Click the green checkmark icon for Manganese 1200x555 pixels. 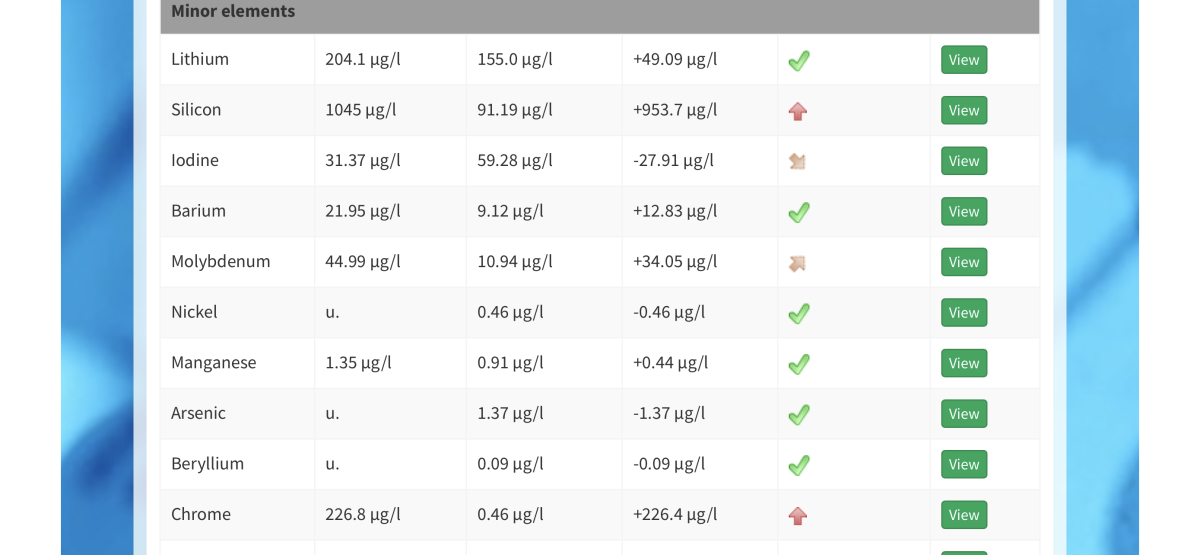(798, 364)
